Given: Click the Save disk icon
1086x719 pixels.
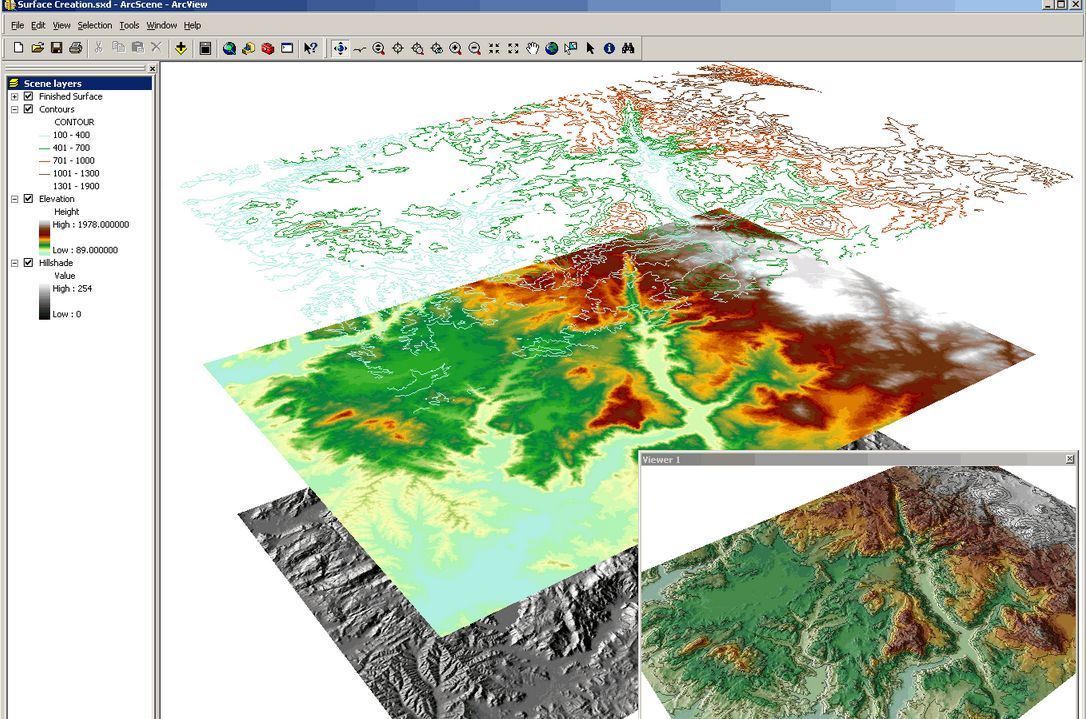Looking at the screenshot, I should pos(56,48).
